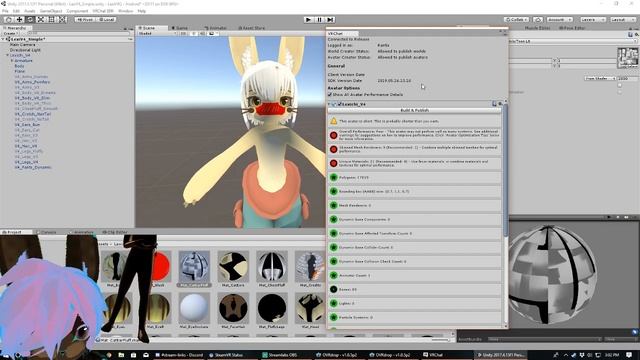The image size is (640, 360).
Task: Select the Hand tool in Unity toolbar
Action: pyautogui.click(x=9, y=20)
